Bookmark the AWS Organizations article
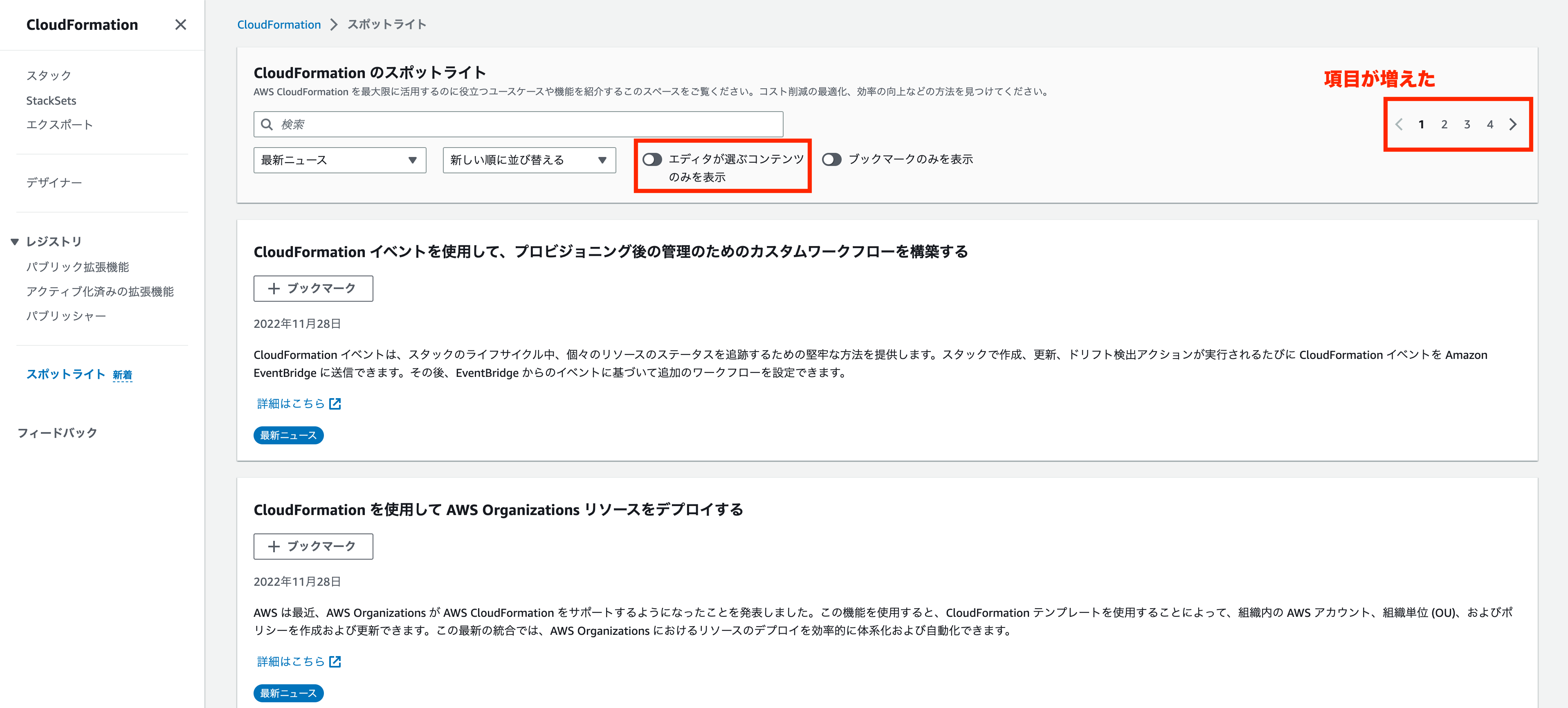This screenshot has width=1568, height=708. 313,546
